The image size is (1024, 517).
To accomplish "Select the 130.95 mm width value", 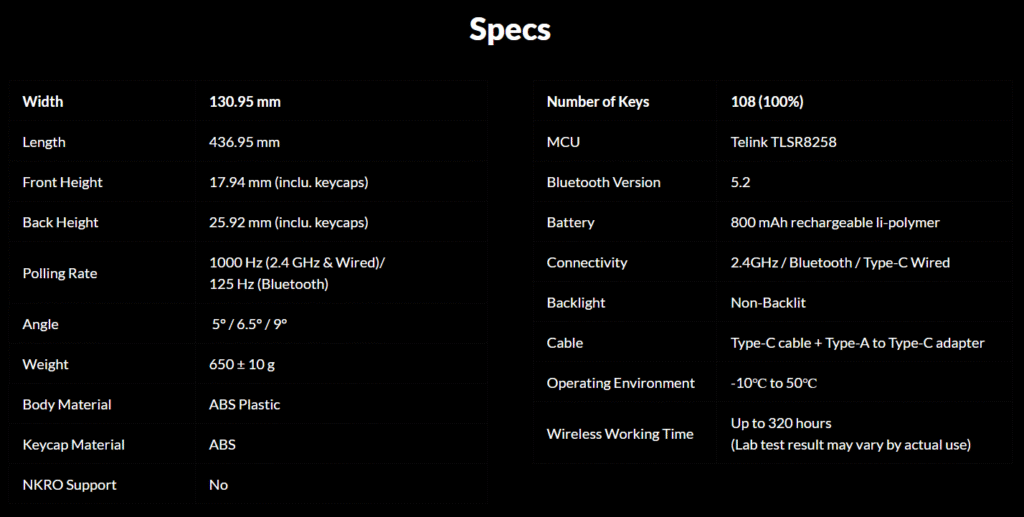I will 245,102.
